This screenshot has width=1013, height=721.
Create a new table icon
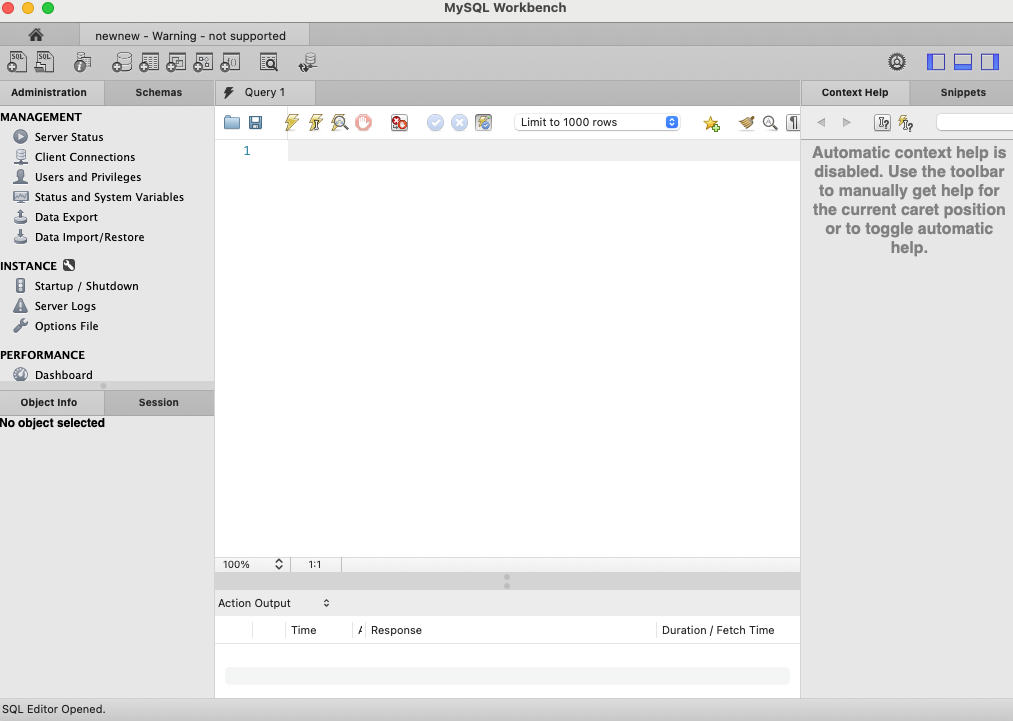[x=149, y=62]
